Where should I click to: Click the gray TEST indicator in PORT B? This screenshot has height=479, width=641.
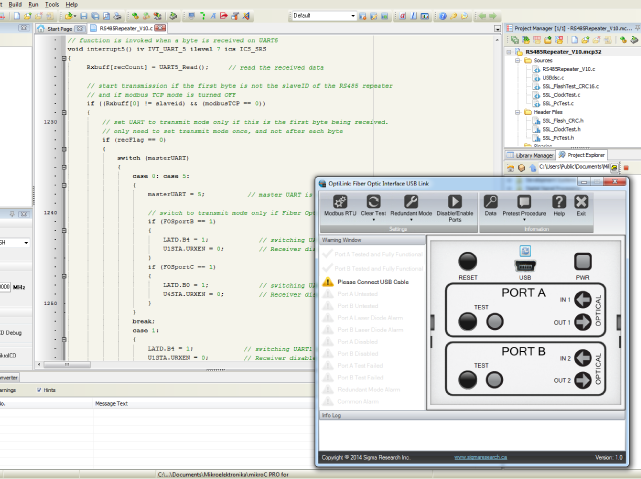pos(495,380)
